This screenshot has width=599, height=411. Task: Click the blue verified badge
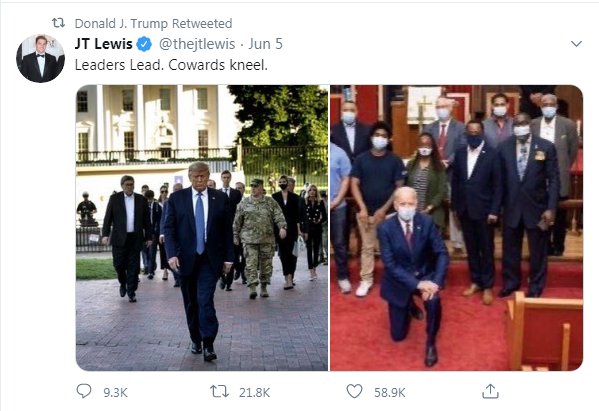144,44
